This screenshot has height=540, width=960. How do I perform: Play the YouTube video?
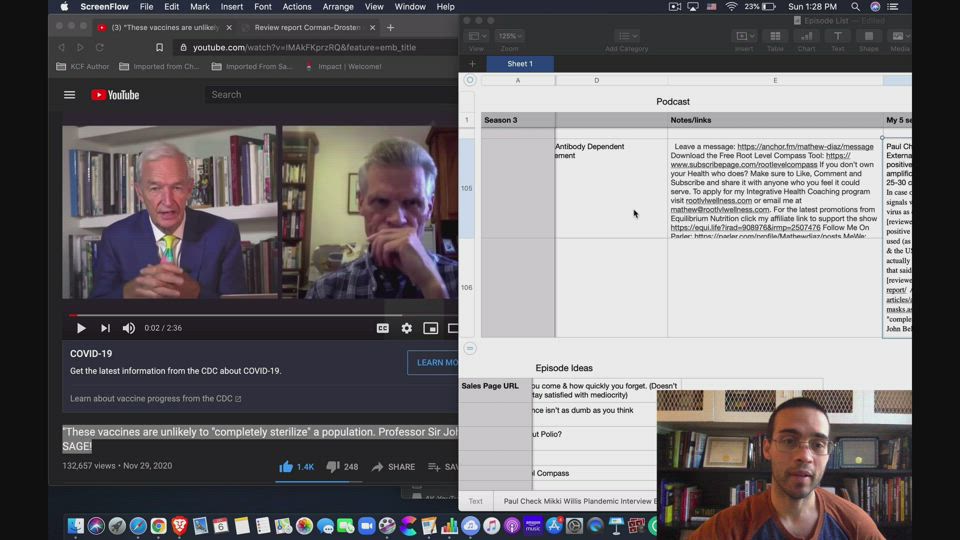pos(81,328)
